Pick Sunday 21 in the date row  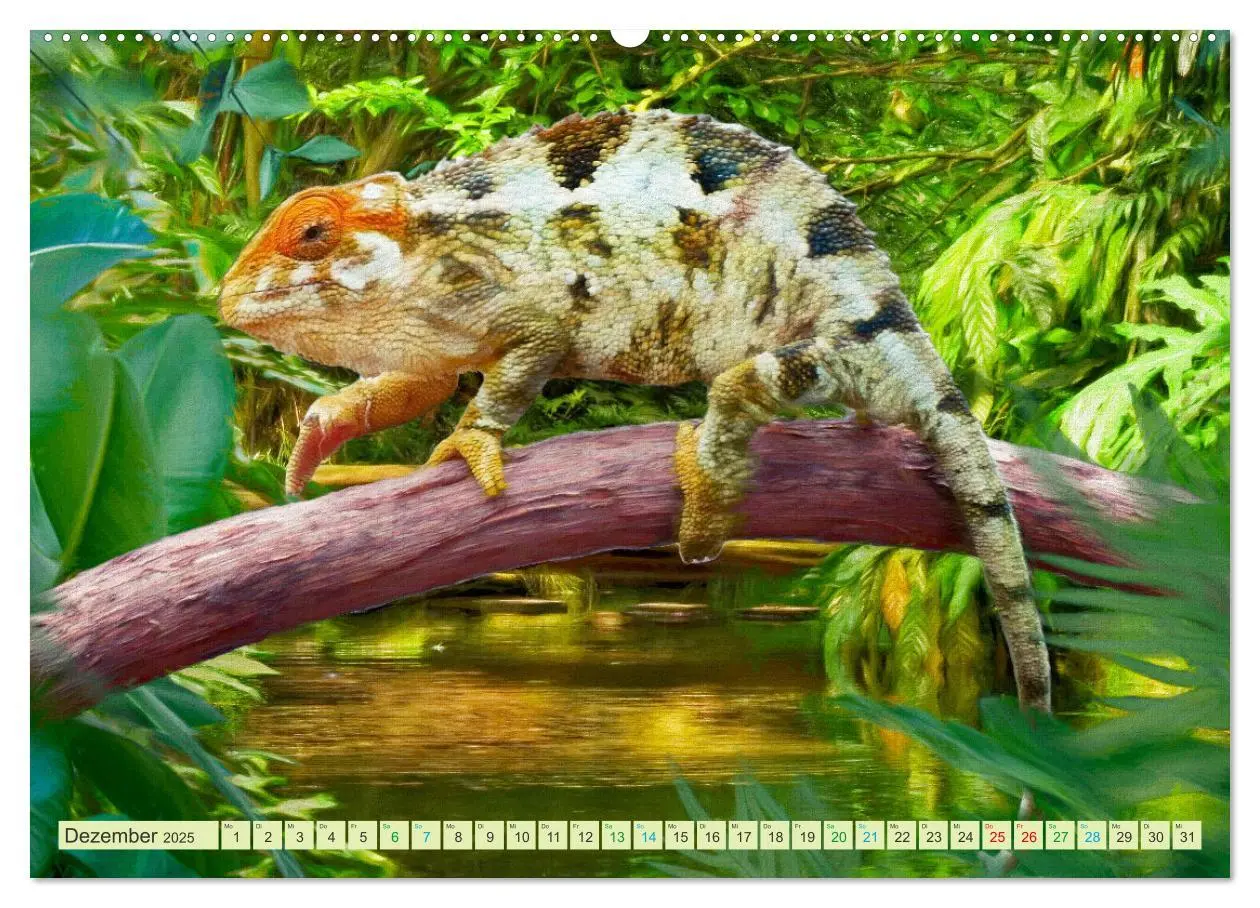[x=870, y=836]
